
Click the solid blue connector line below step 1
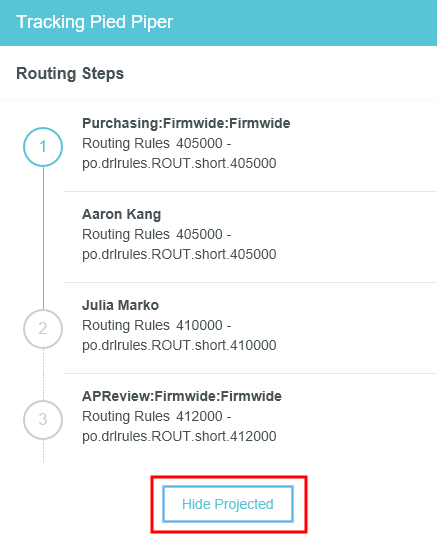(43, 238)
